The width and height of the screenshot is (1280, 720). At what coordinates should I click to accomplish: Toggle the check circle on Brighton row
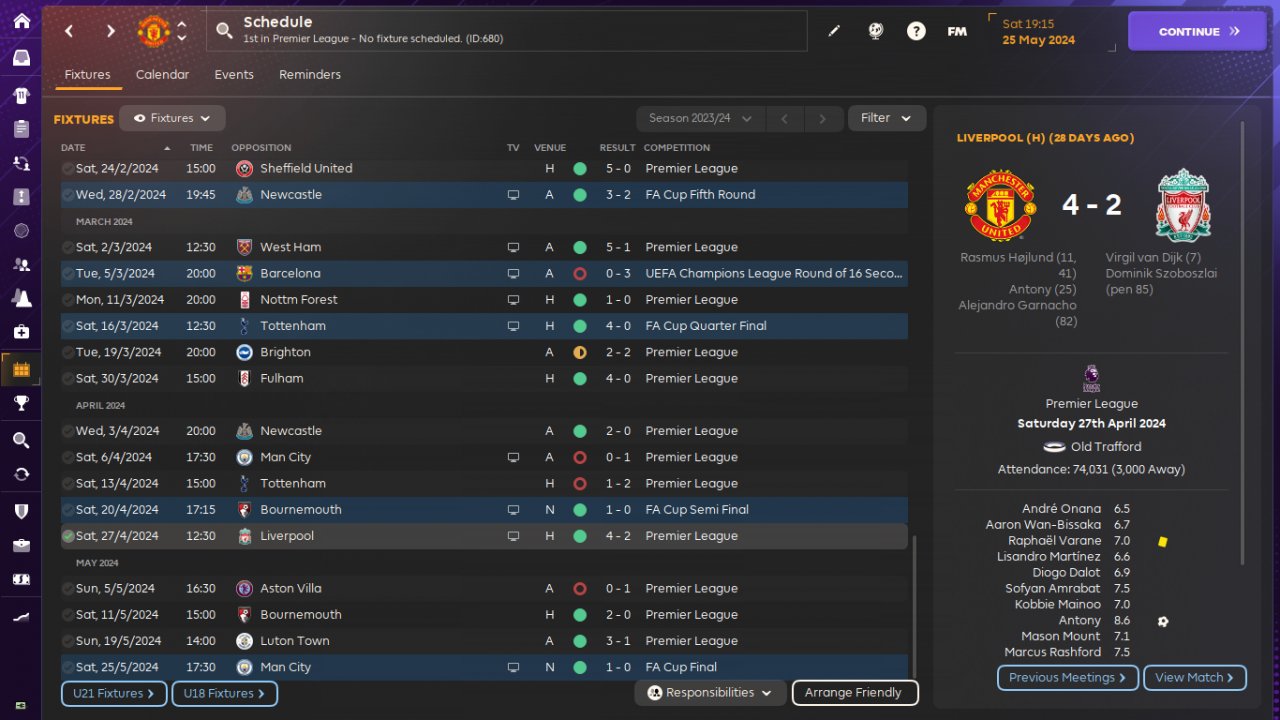68,353
